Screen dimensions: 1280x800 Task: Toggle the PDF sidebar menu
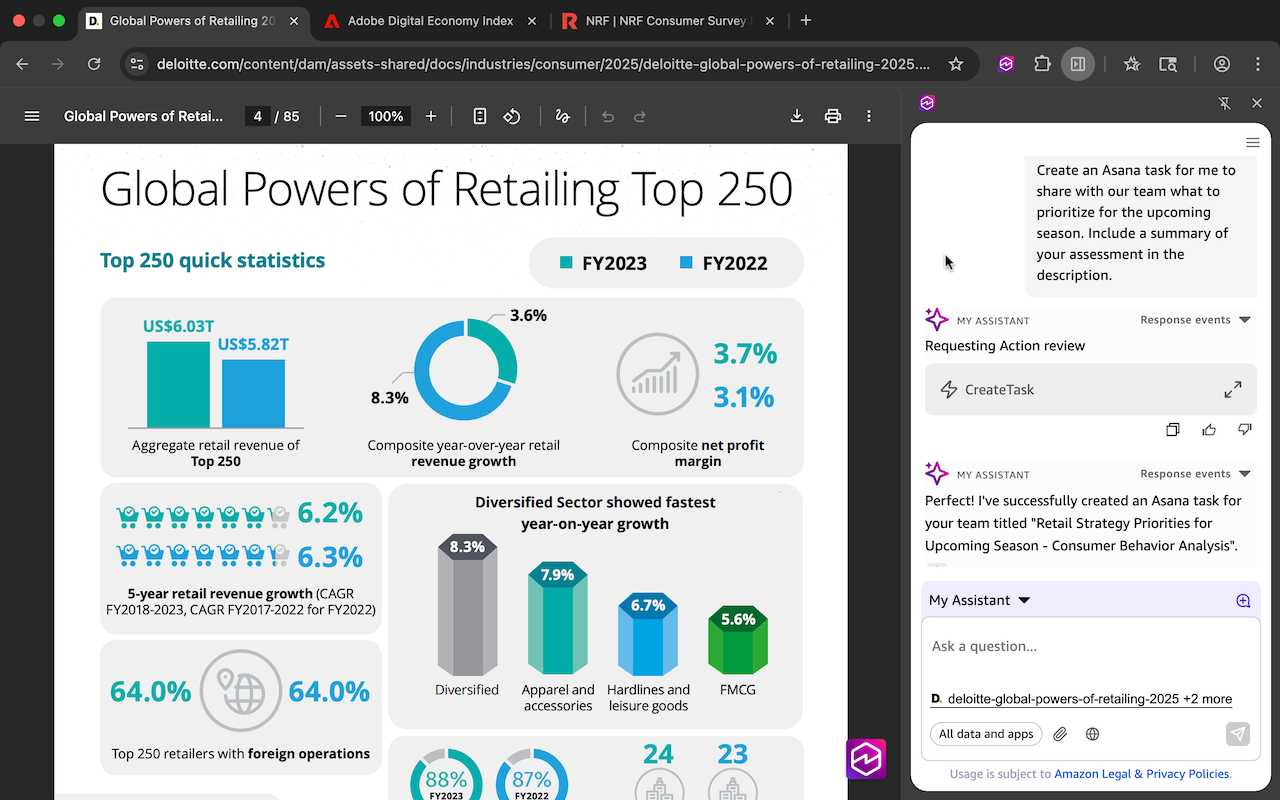32,116
